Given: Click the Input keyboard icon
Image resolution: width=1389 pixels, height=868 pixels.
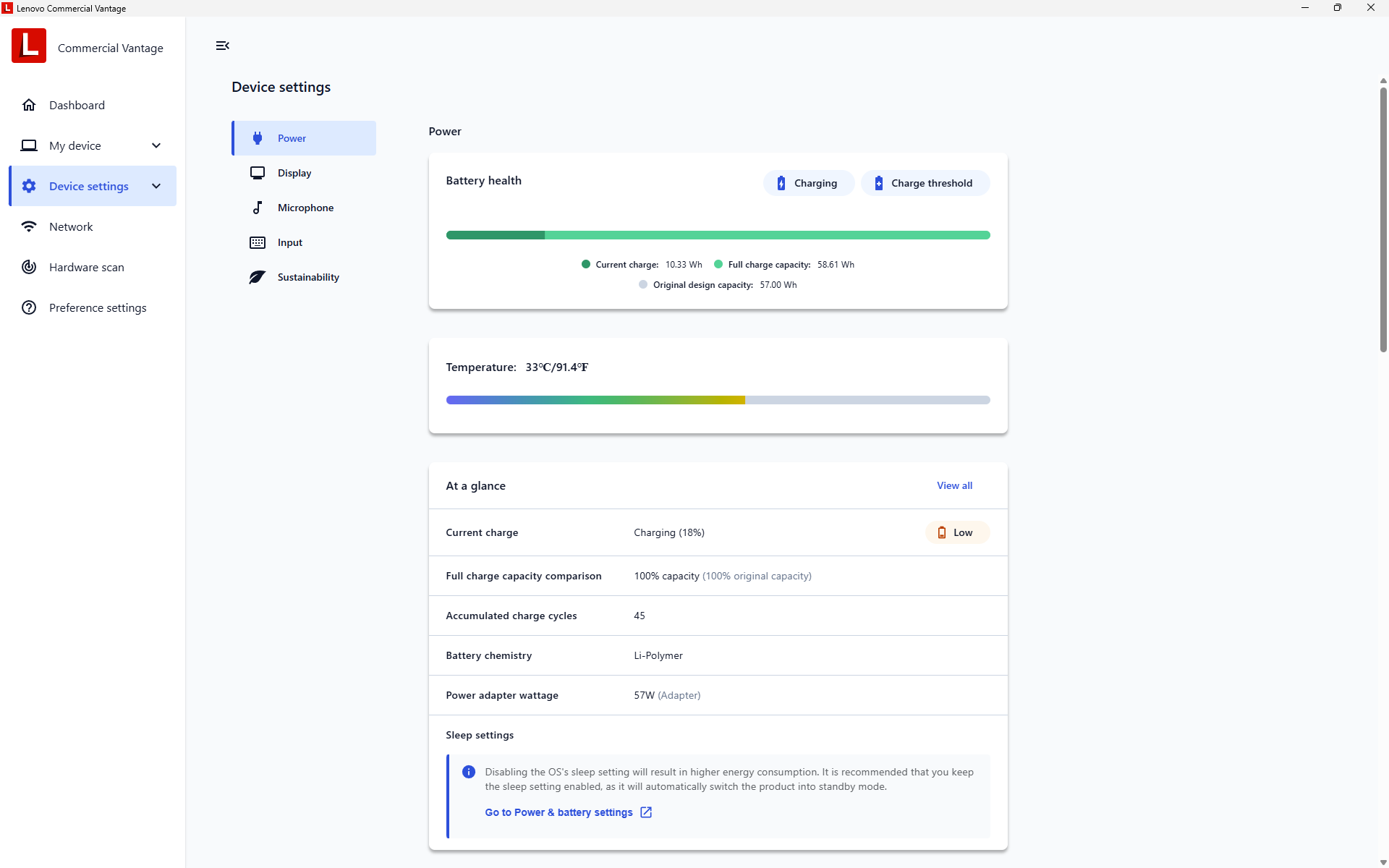Looking at the screenshot, I should [x=258, y=242].
